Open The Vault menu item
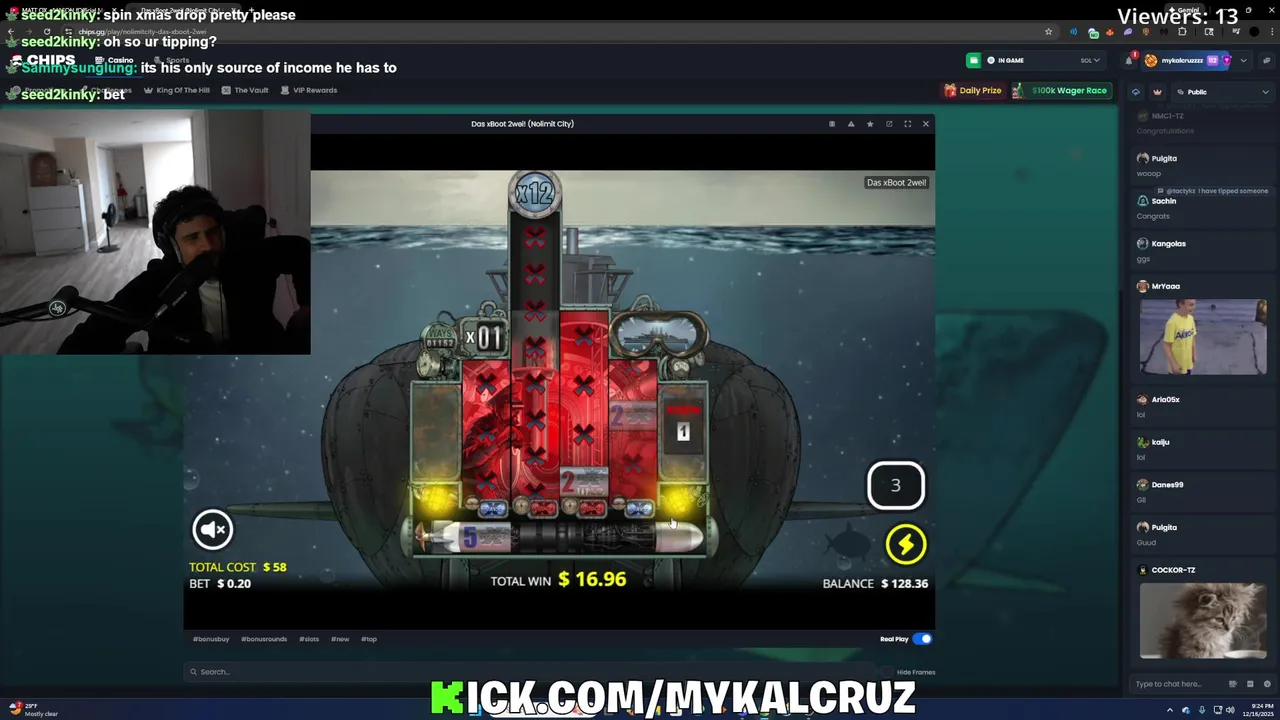Image resolution: width=1280 pixels, height=720 pixels. coord(245,90)
